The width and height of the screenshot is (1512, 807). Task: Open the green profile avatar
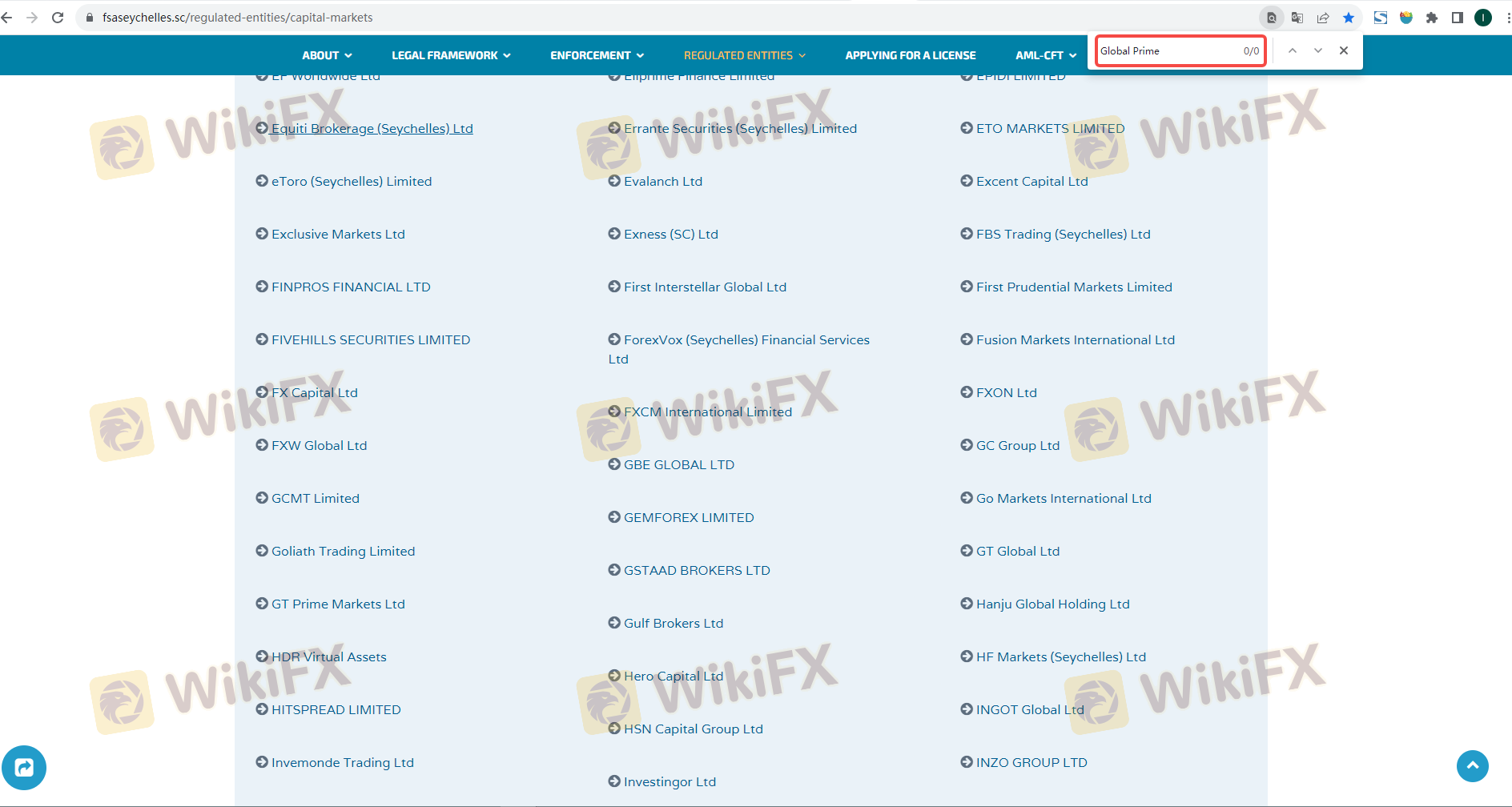pos(1483,18)
